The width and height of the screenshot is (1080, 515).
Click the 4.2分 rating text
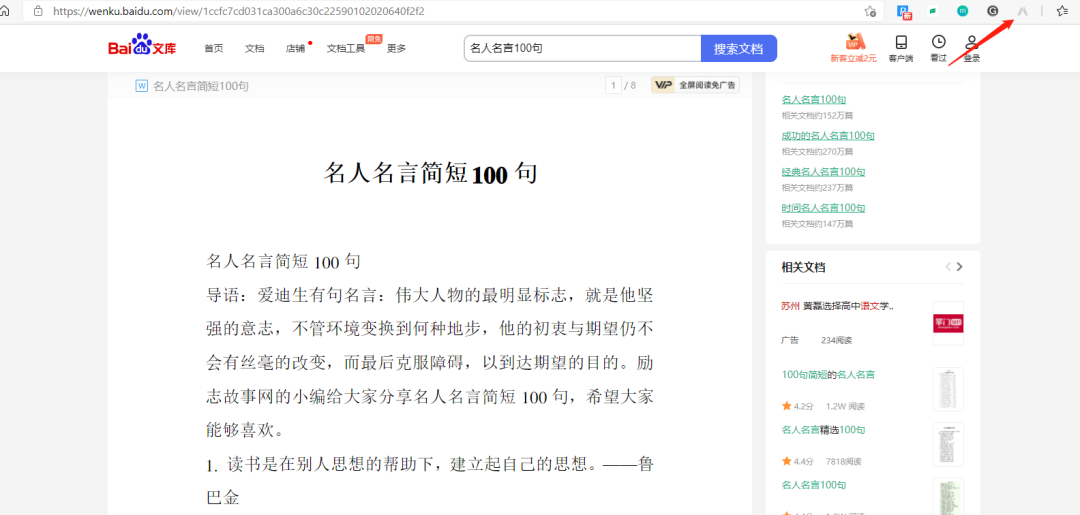pyautogui.click(x=803, y=406)
